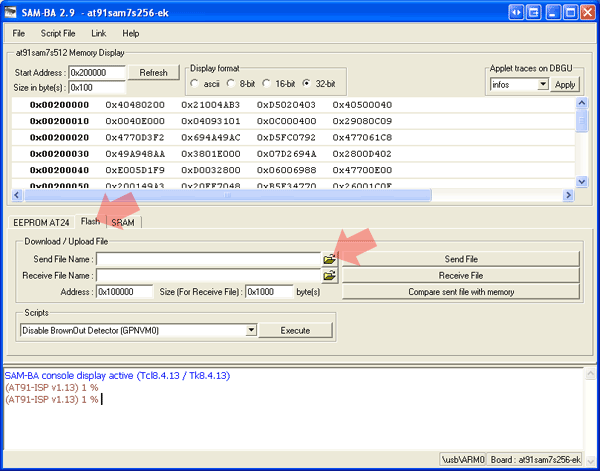The width and height of the screenshot is (600, 471).
Task: Focus the Receive File Name field
Action: coord(208,275)
